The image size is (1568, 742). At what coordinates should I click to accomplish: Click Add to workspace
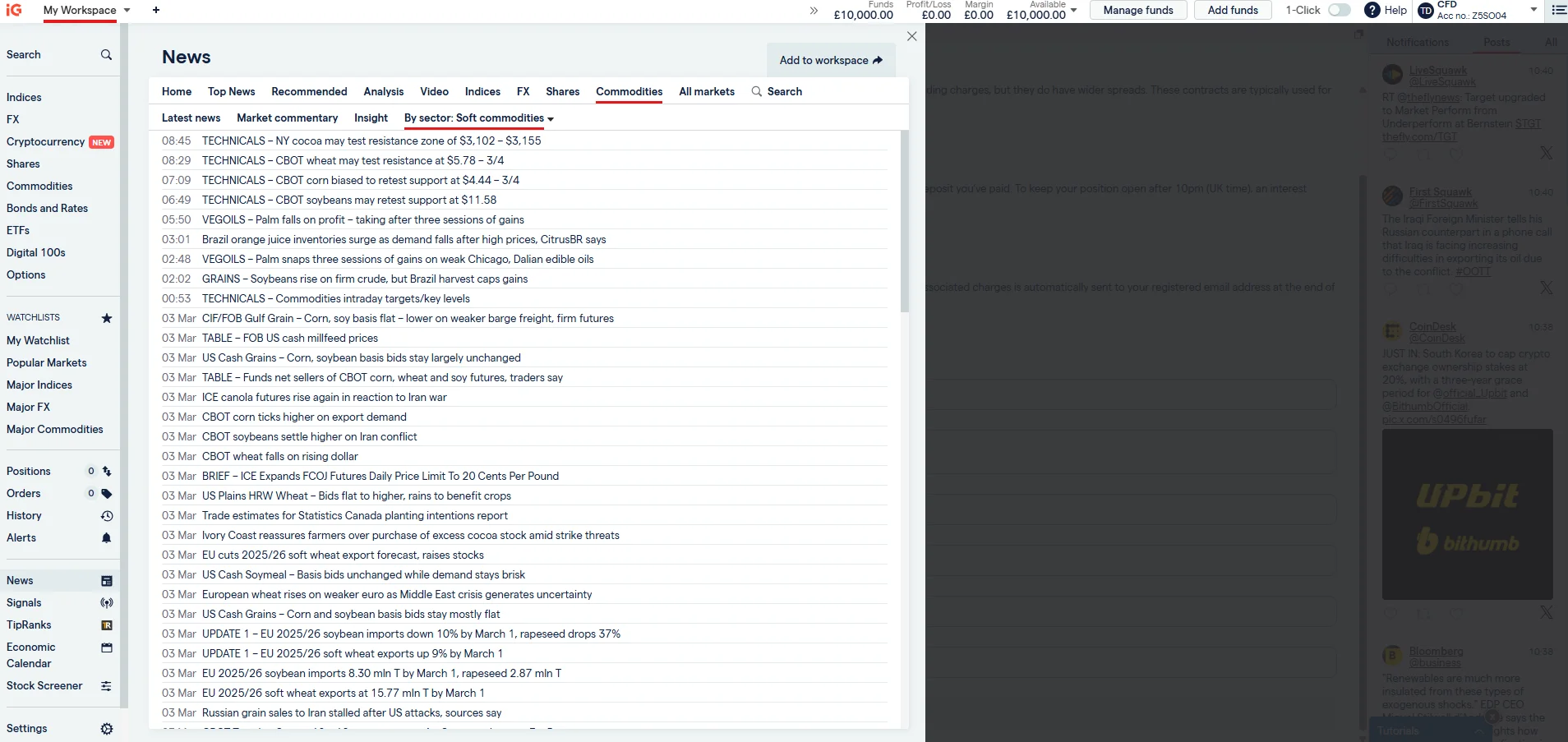[x=831, y=60]
